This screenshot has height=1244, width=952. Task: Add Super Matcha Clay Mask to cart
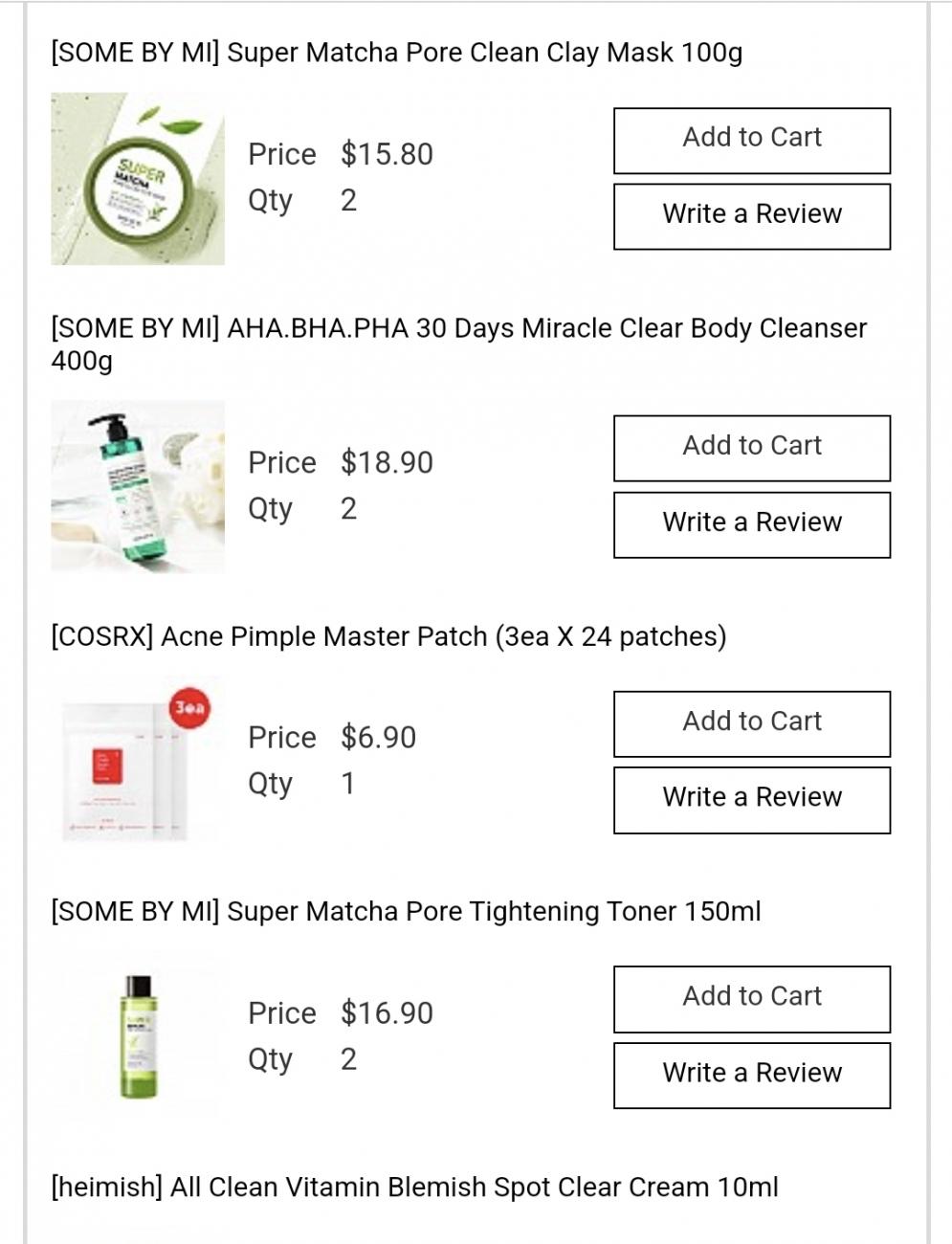(752, 140)
